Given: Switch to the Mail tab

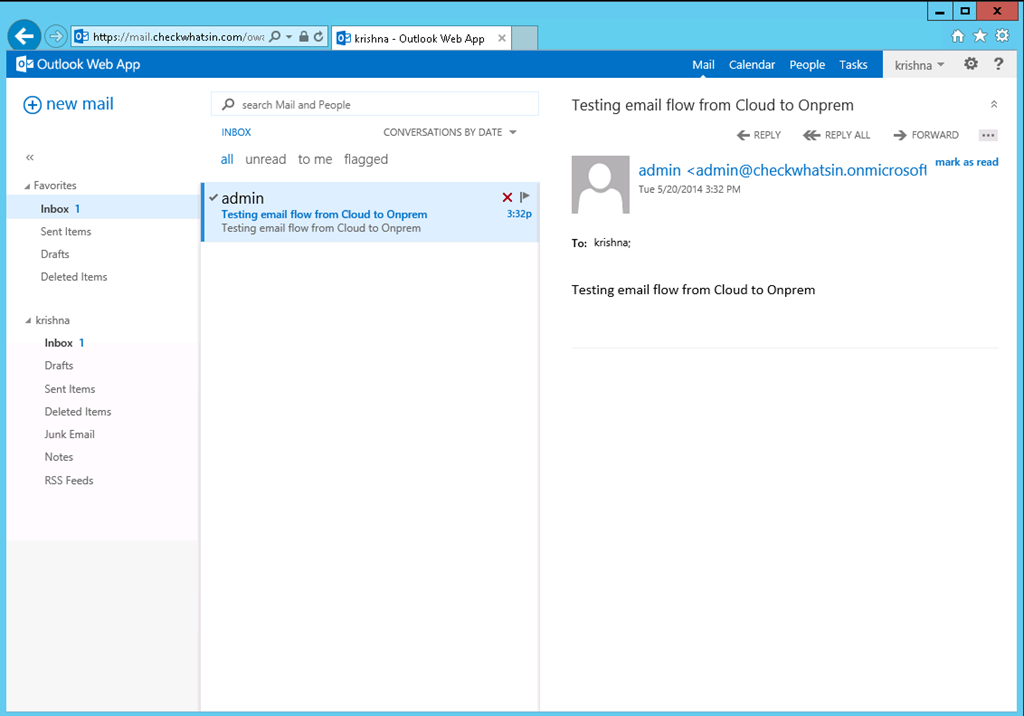Looking at the screenshot, I should [703, 65].
